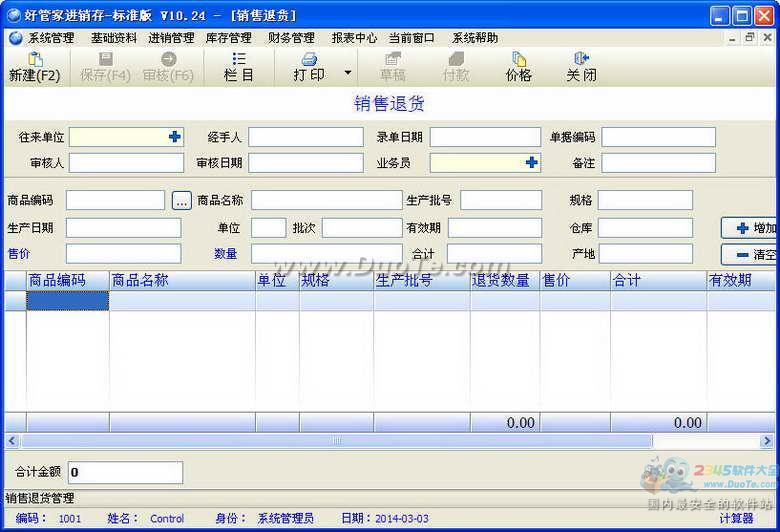
Task: Open the 库存管理 menu
Action: [229, 38]
